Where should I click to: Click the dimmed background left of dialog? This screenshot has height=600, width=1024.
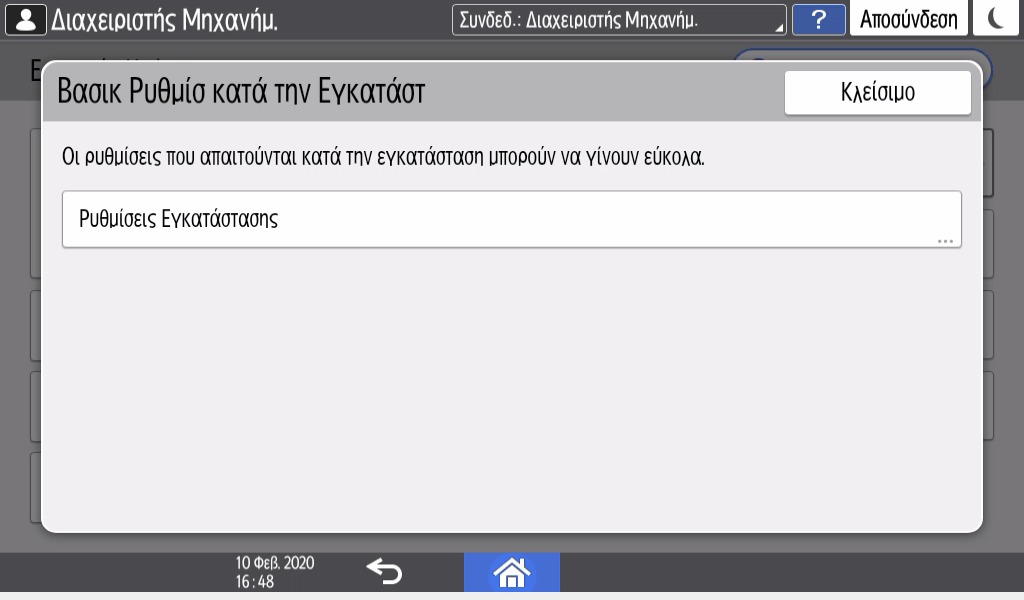pyautogui.click(x=19, y=300)
